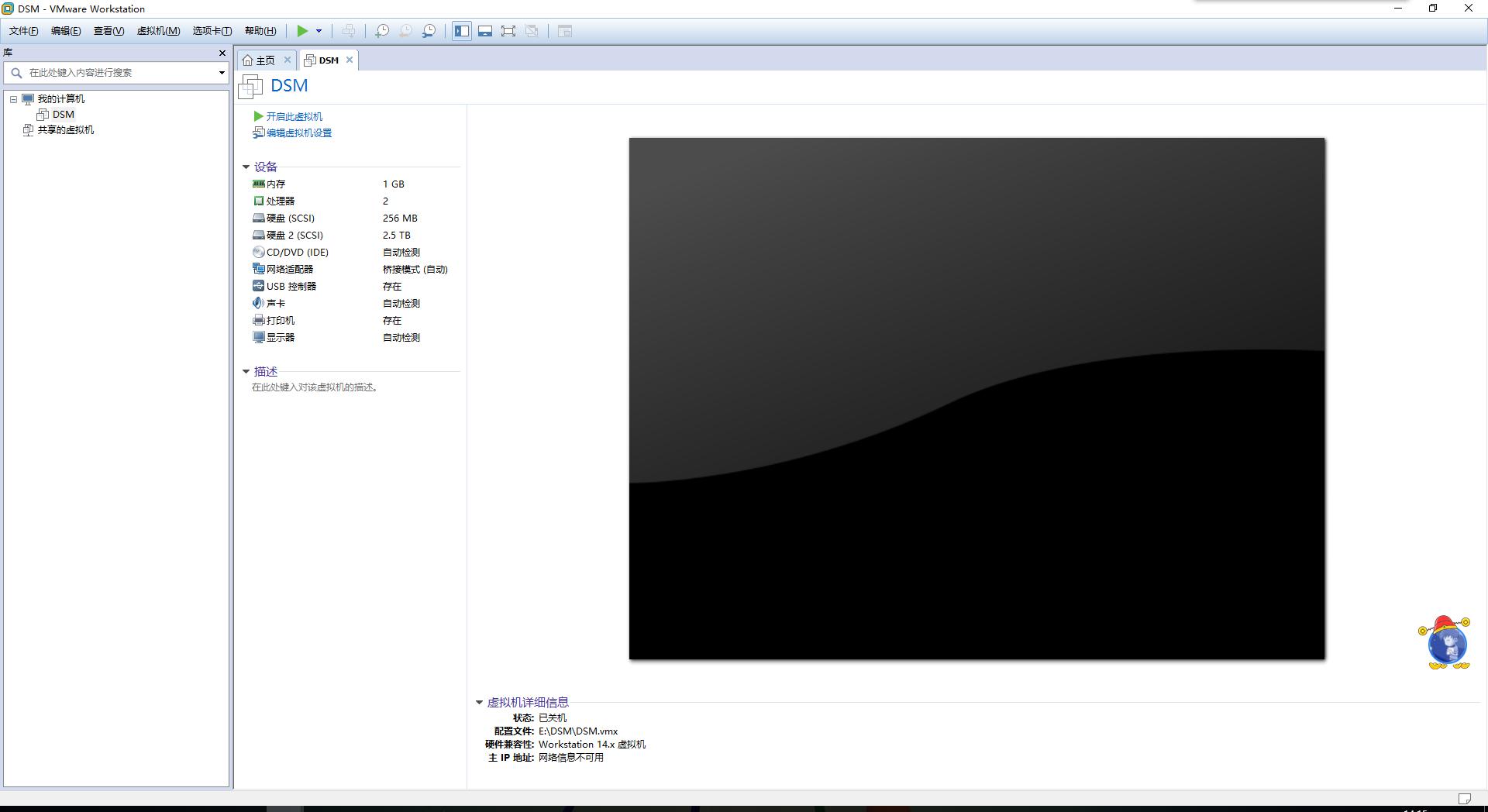Close the library panel
1488x812 pixels.
coord(222,53)
